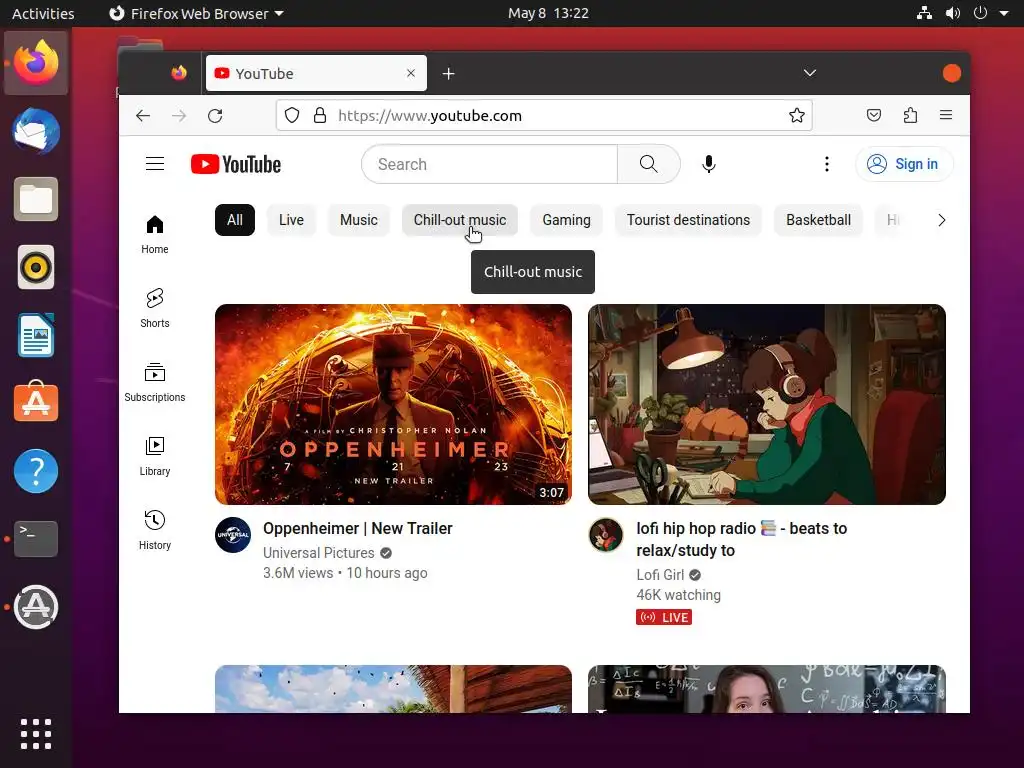Open Ubuntu Software from dock
Screen dimensions: 1024x768
[36, 402]
